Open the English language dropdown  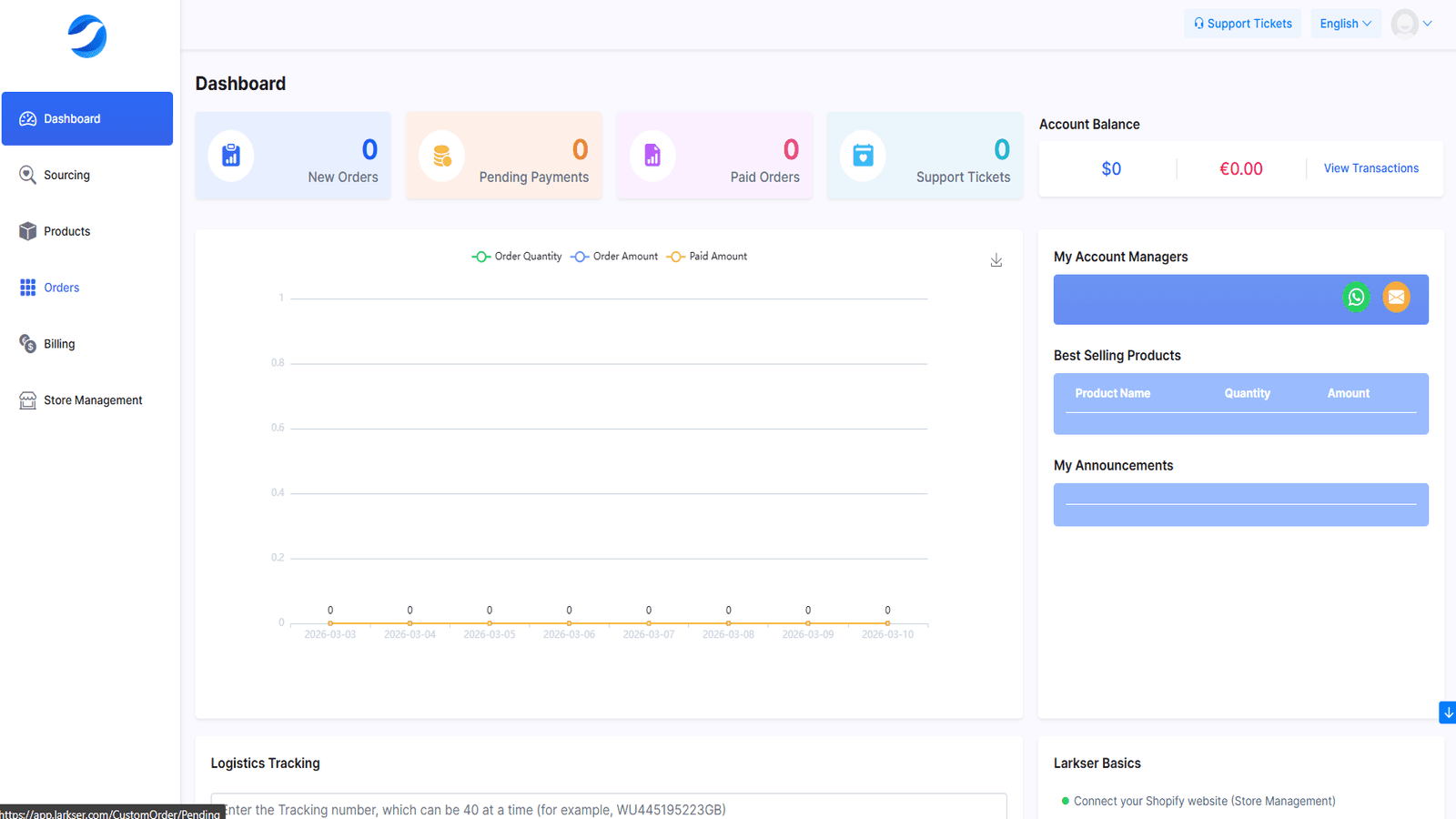[1346, 24]
